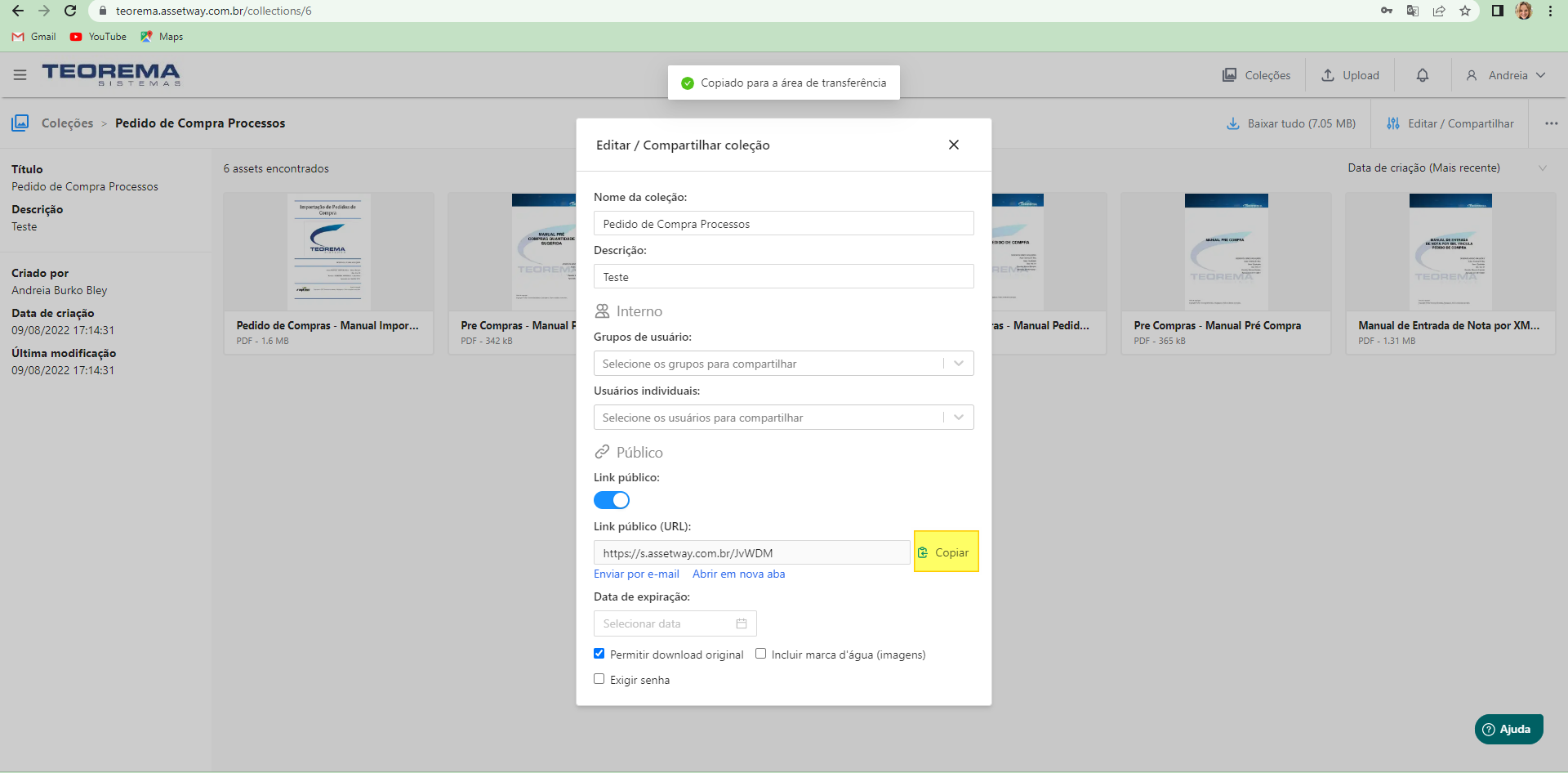Open Chrome three-dot menu
The image size is (1568, 773).
pyautogui.click(x=1550, y=11)
